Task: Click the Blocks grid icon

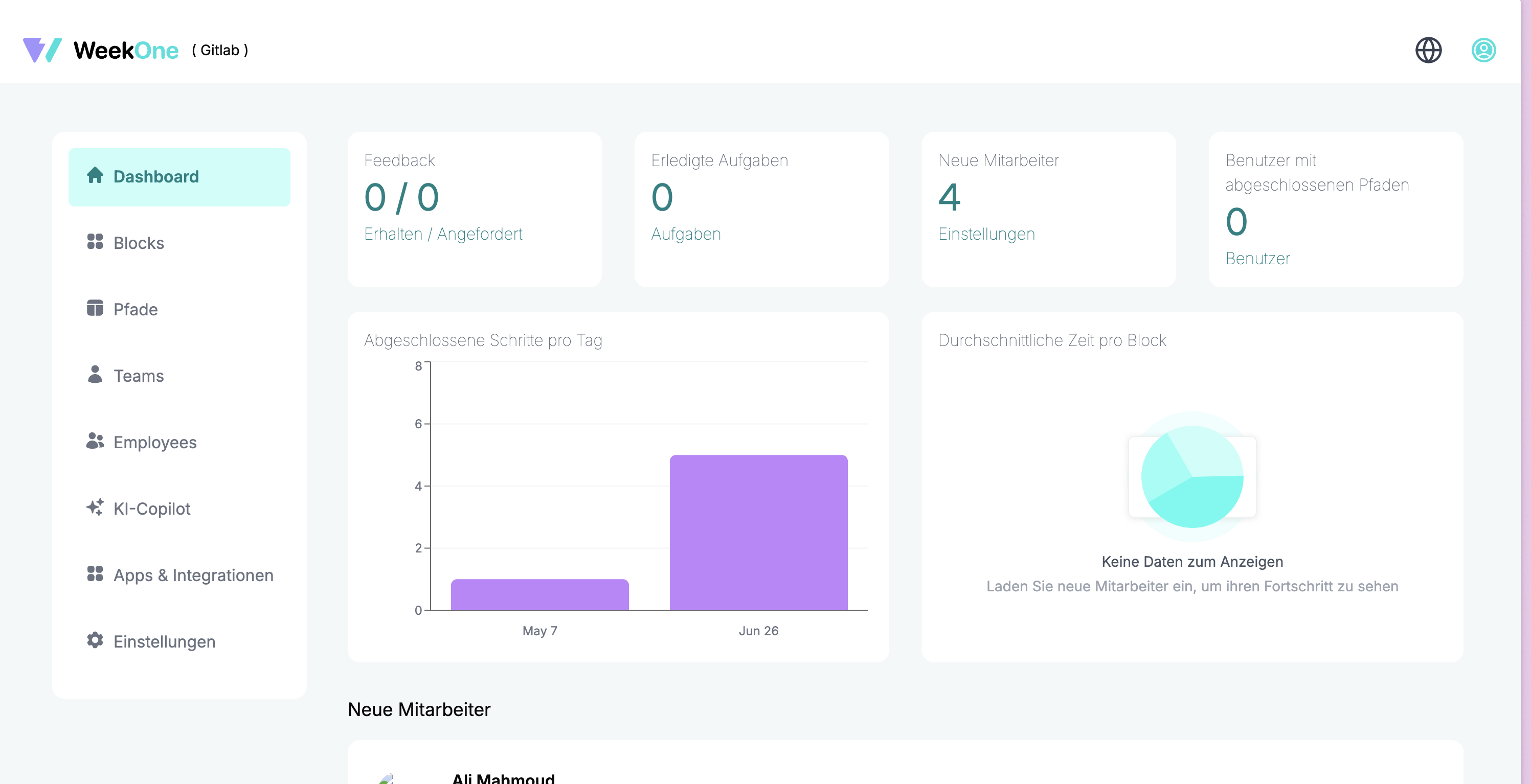Action: pos(95,242)
